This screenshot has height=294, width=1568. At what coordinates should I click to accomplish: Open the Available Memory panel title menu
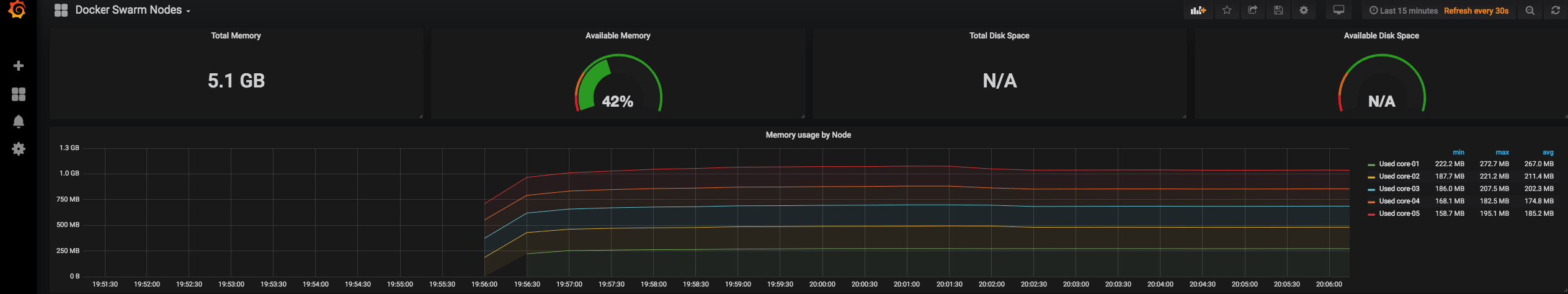point(618,35)
